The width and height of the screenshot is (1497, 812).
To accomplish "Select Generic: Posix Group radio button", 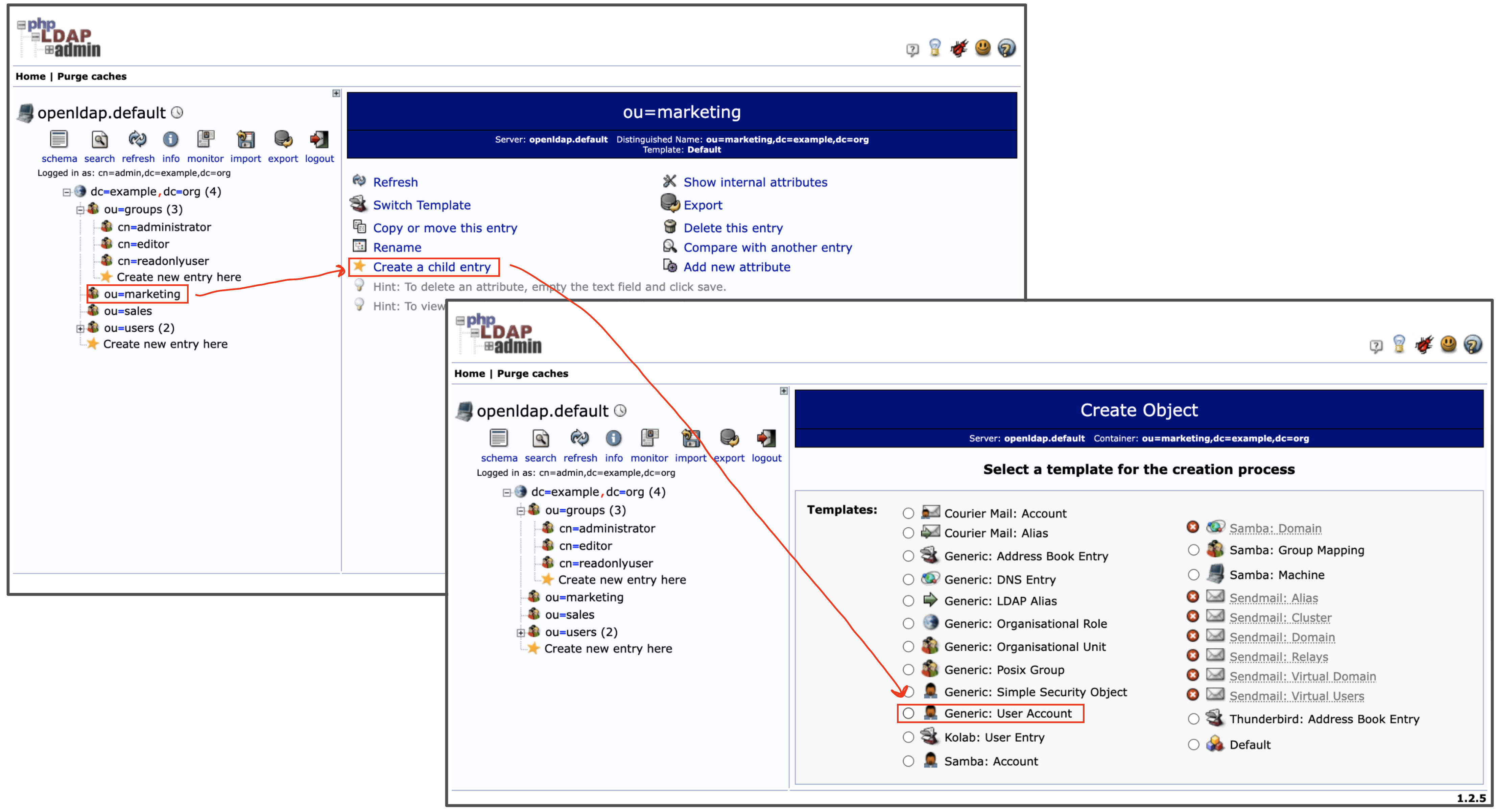I will [x=908, y=670].
